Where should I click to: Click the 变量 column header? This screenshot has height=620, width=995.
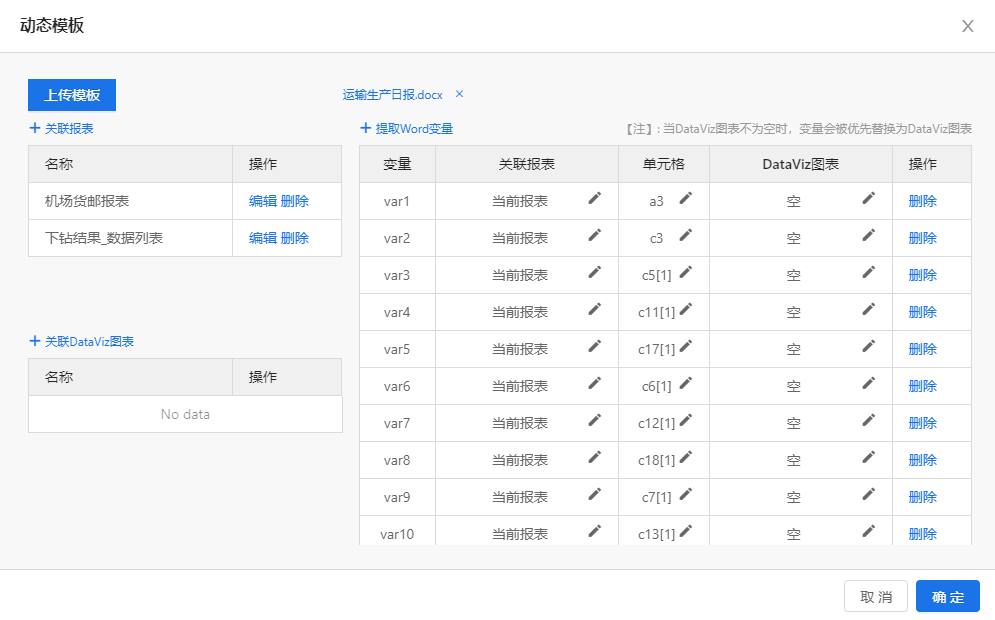click(x=397, y=164)
